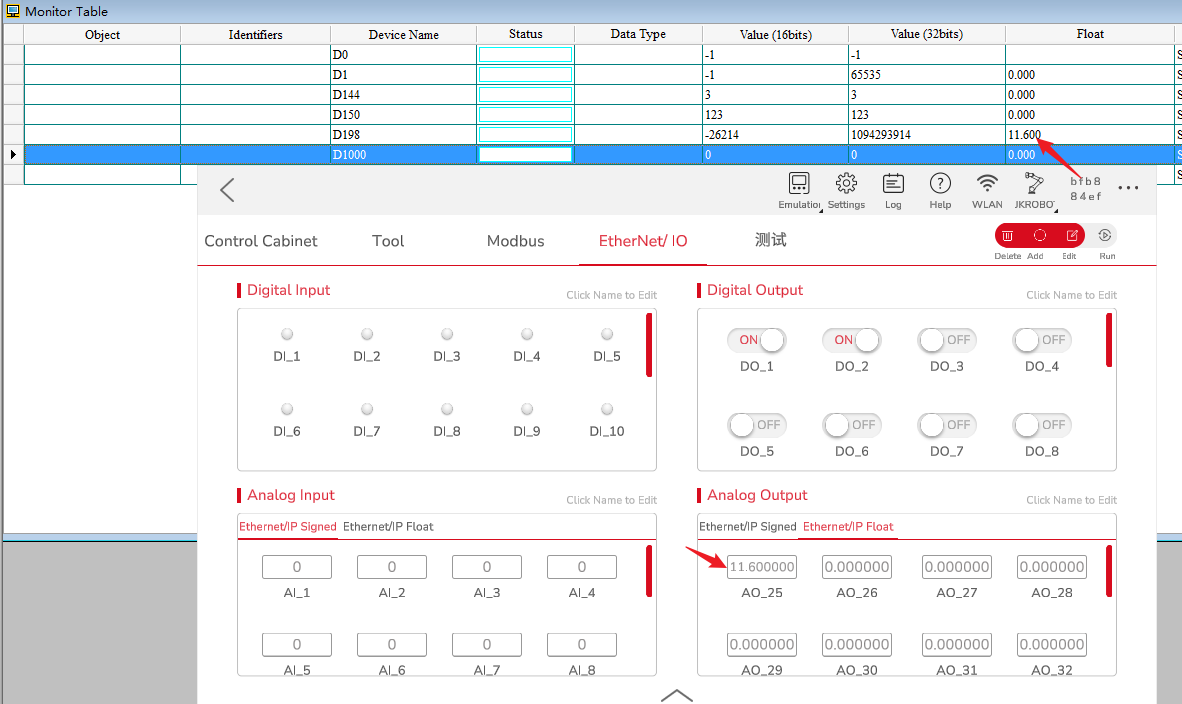Click the Help question mark icon
Image resolution: width=1182 pixels, height=704 pixels.
click(x=940, y=184)
